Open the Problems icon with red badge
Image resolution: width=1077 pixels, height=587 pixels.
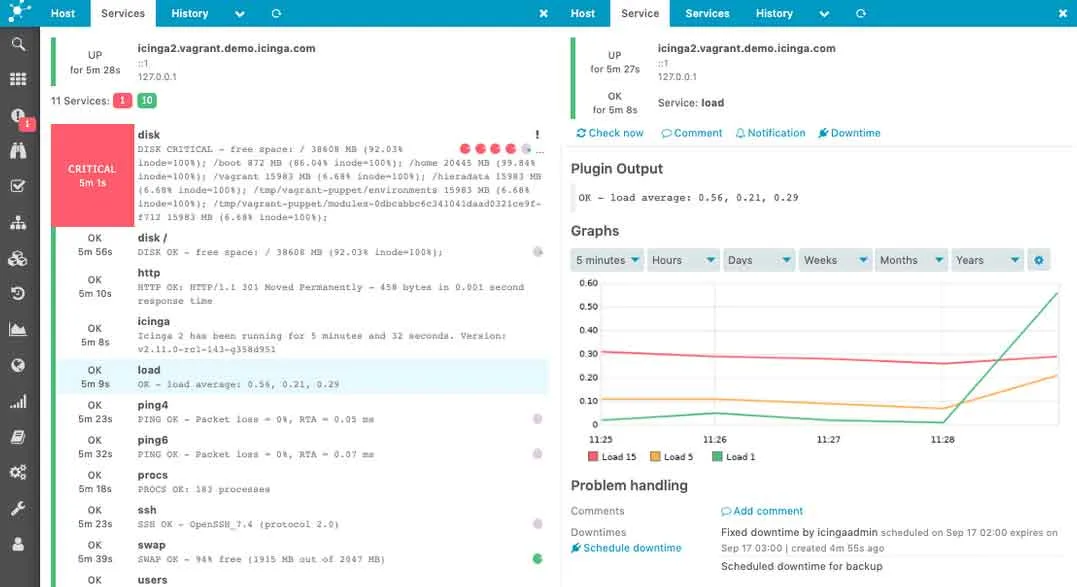pos(19,117)
